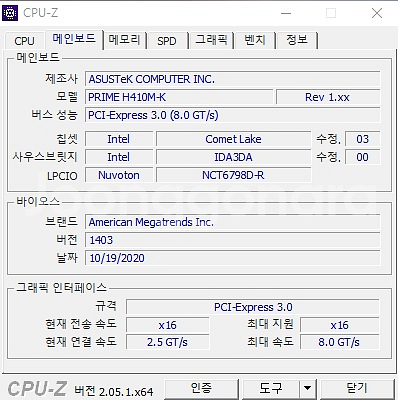
Task: Click the Comet Lake chipset field
Action: (233, 139)
